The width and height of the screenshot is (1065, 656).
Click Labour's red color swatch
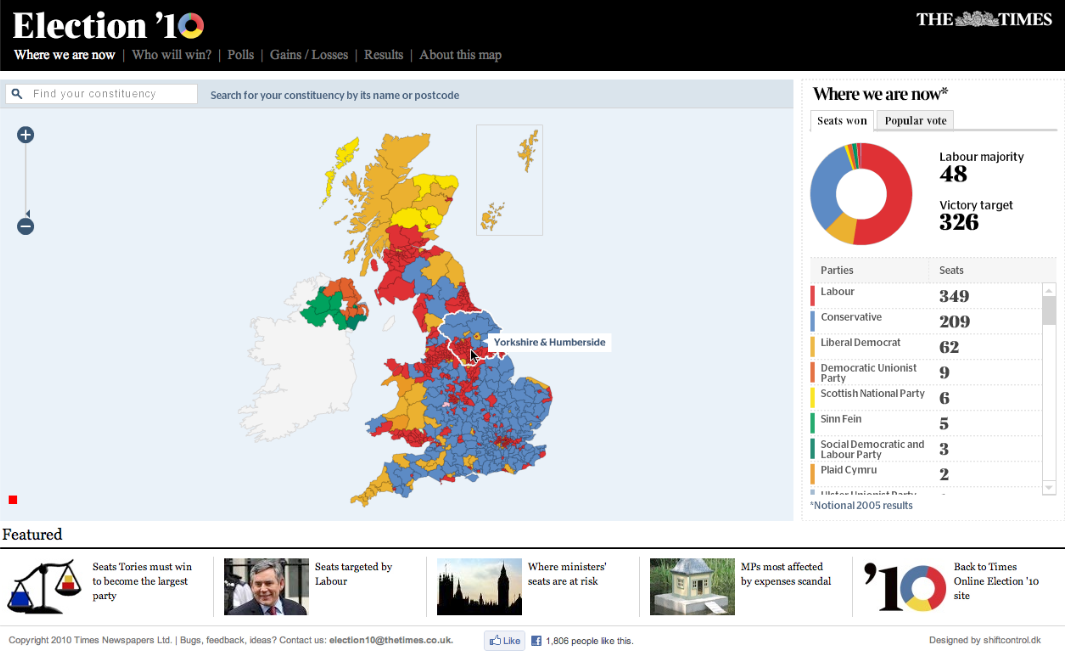812,295
